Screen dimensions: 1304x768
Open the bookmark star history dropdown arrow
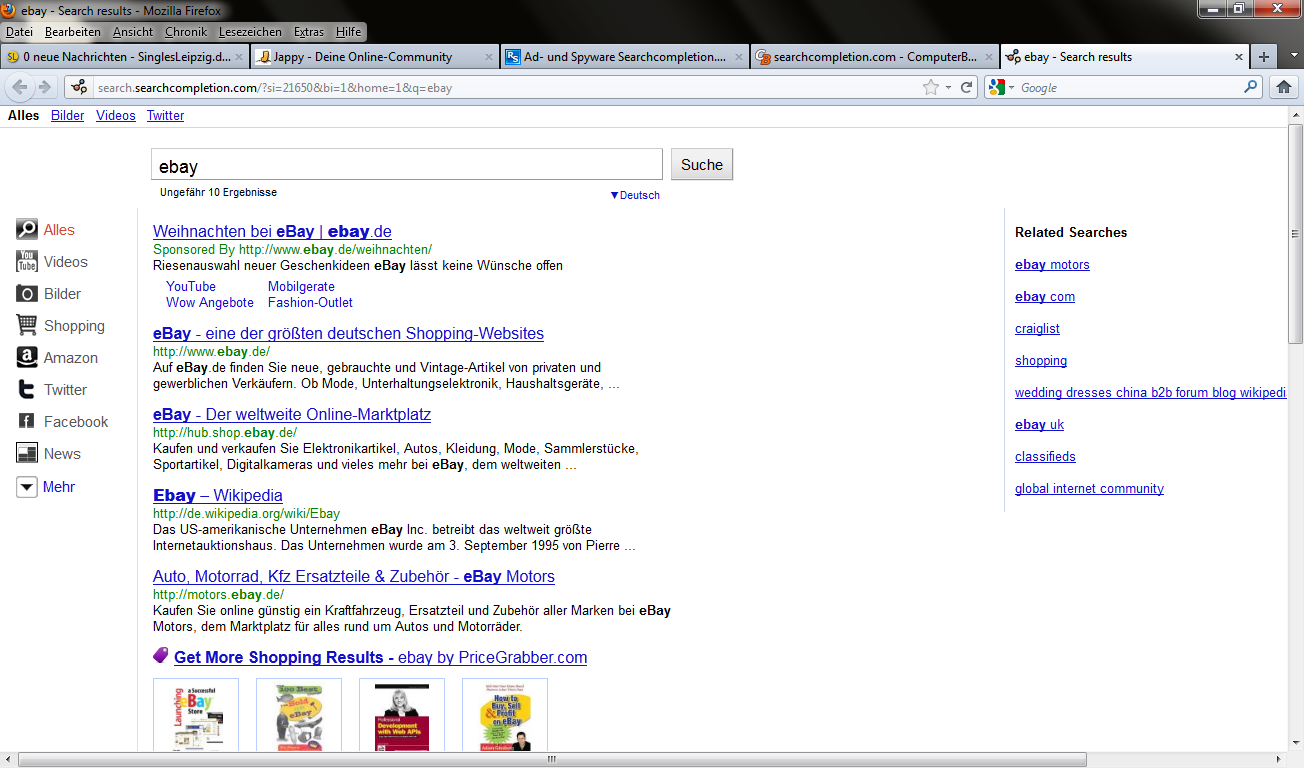[948, 88]
